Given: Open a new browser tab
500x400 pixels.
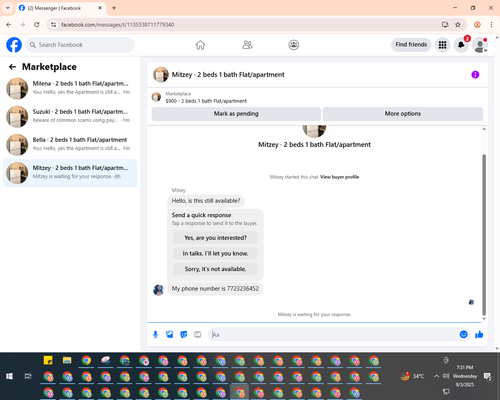Looking at the screenshot, I should (114, 8).
